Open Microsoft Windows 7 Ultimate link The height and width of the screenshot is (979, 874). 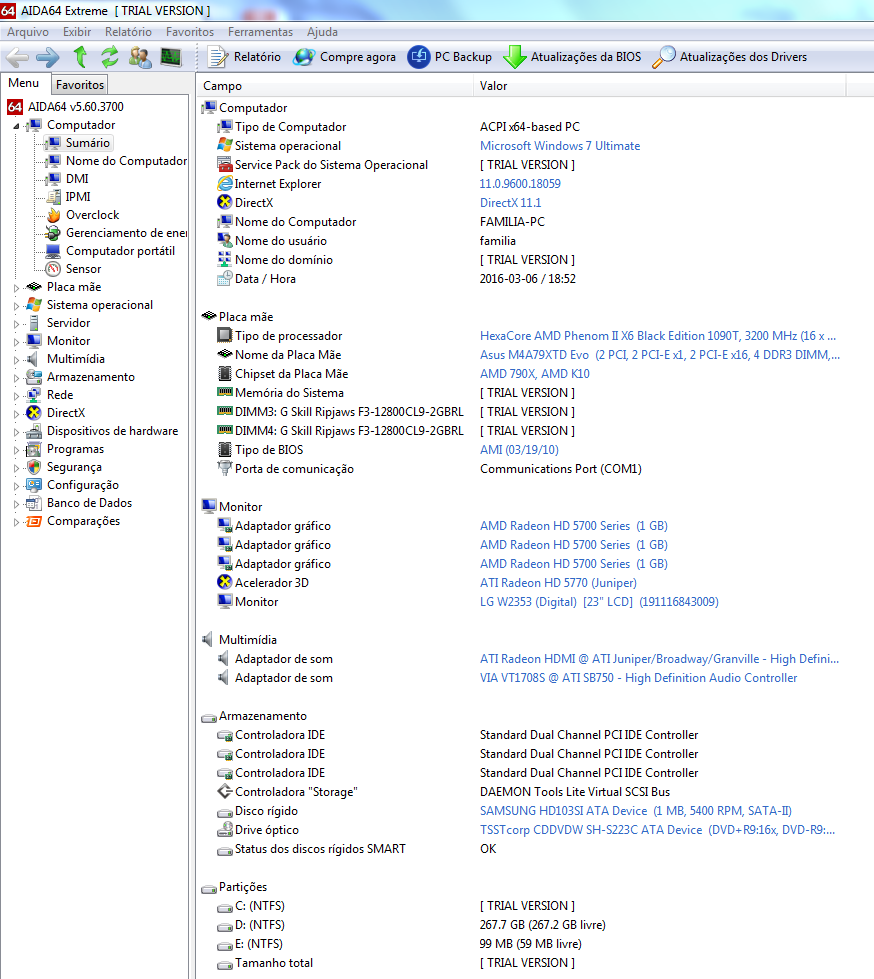click(x=560, y=146)
